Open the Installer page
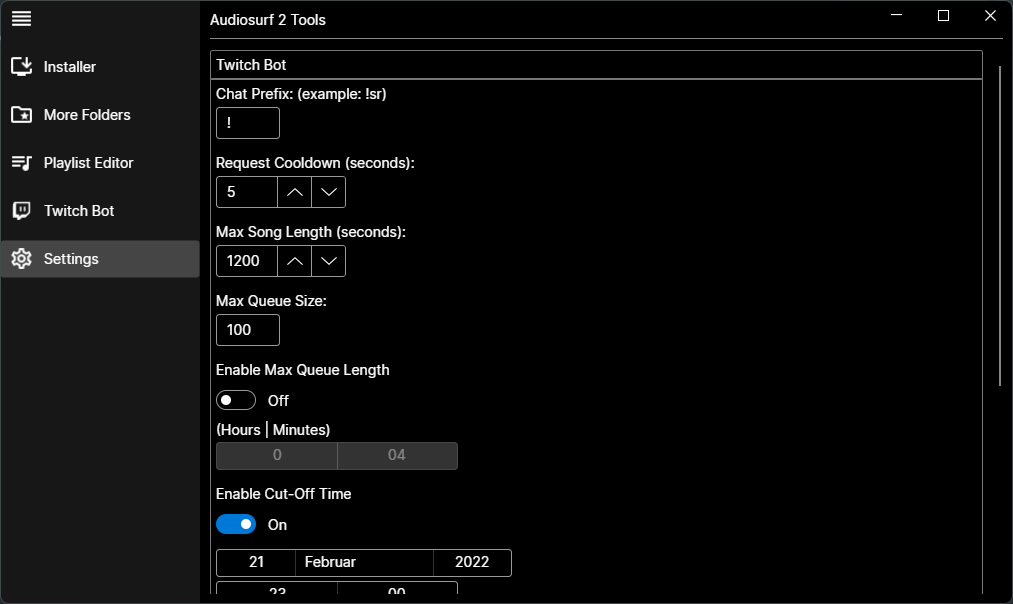 point(100,67)
